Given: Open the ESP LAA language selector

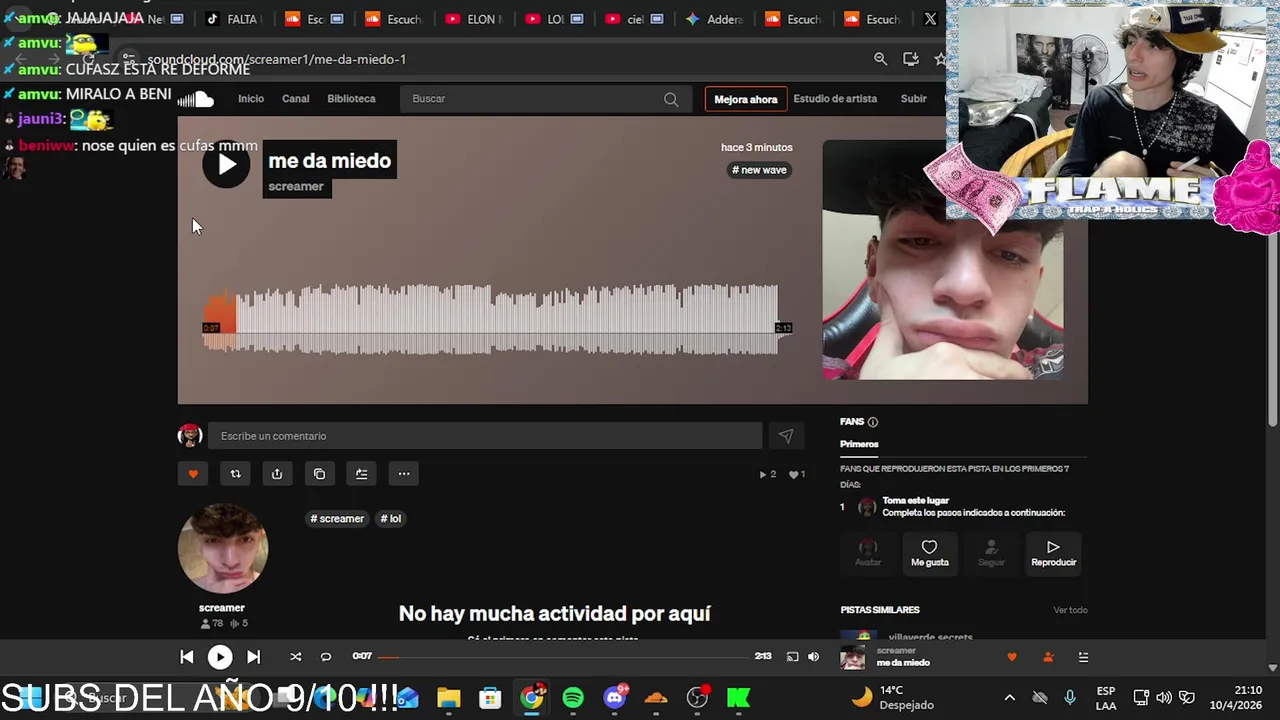Looking at the screenshot, I should tap(1106, 698).
